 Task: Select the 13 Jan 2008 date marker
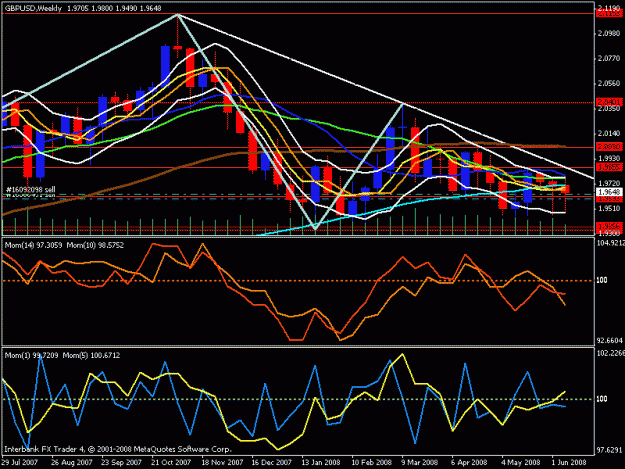point(321,463)
